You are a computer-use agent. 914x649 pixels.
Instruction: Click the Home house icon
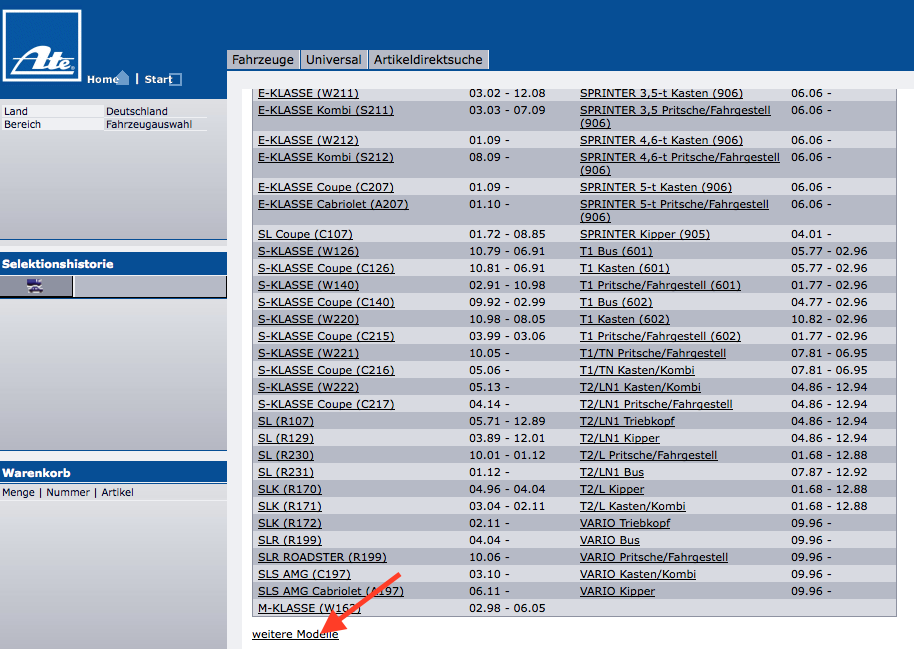tap(122, 78)
